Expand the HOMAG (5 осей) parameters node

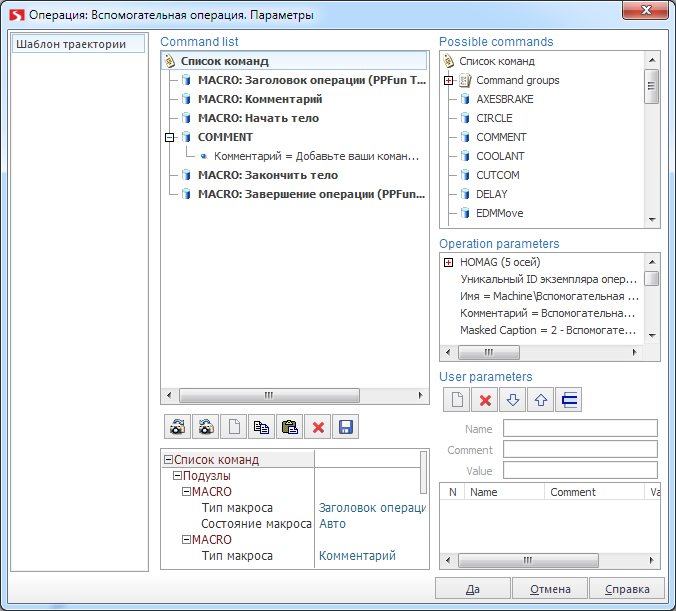click(448, 262)
